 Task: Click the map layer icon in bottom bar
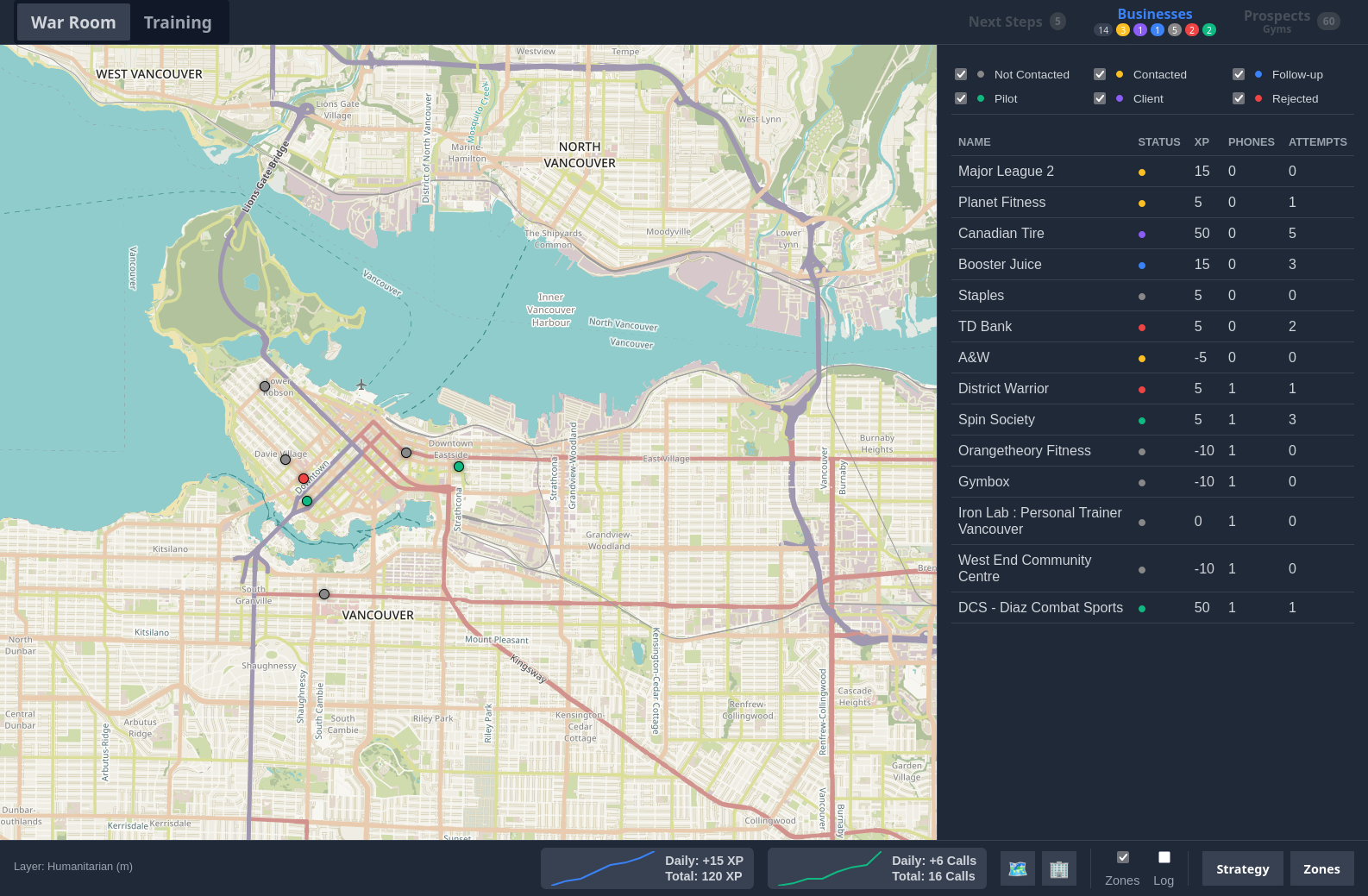click(1018, 868)
